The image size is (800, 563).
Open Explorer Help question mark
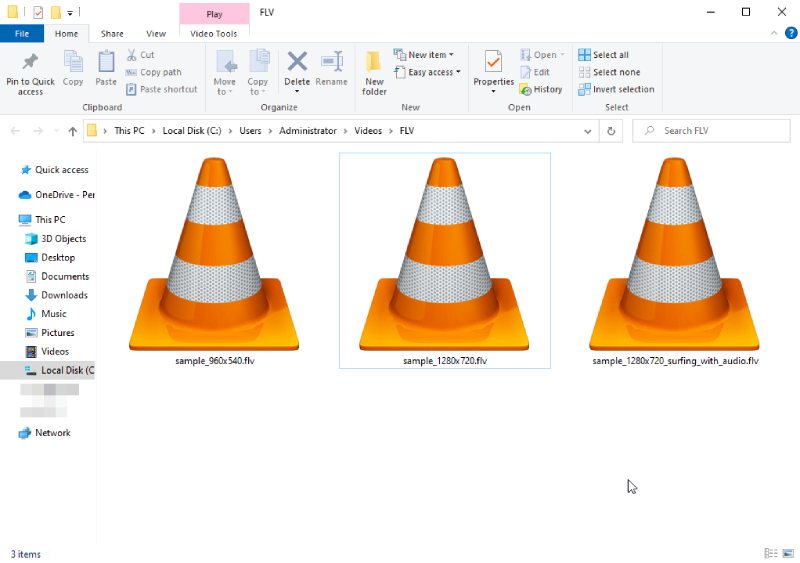coord(791,33)
